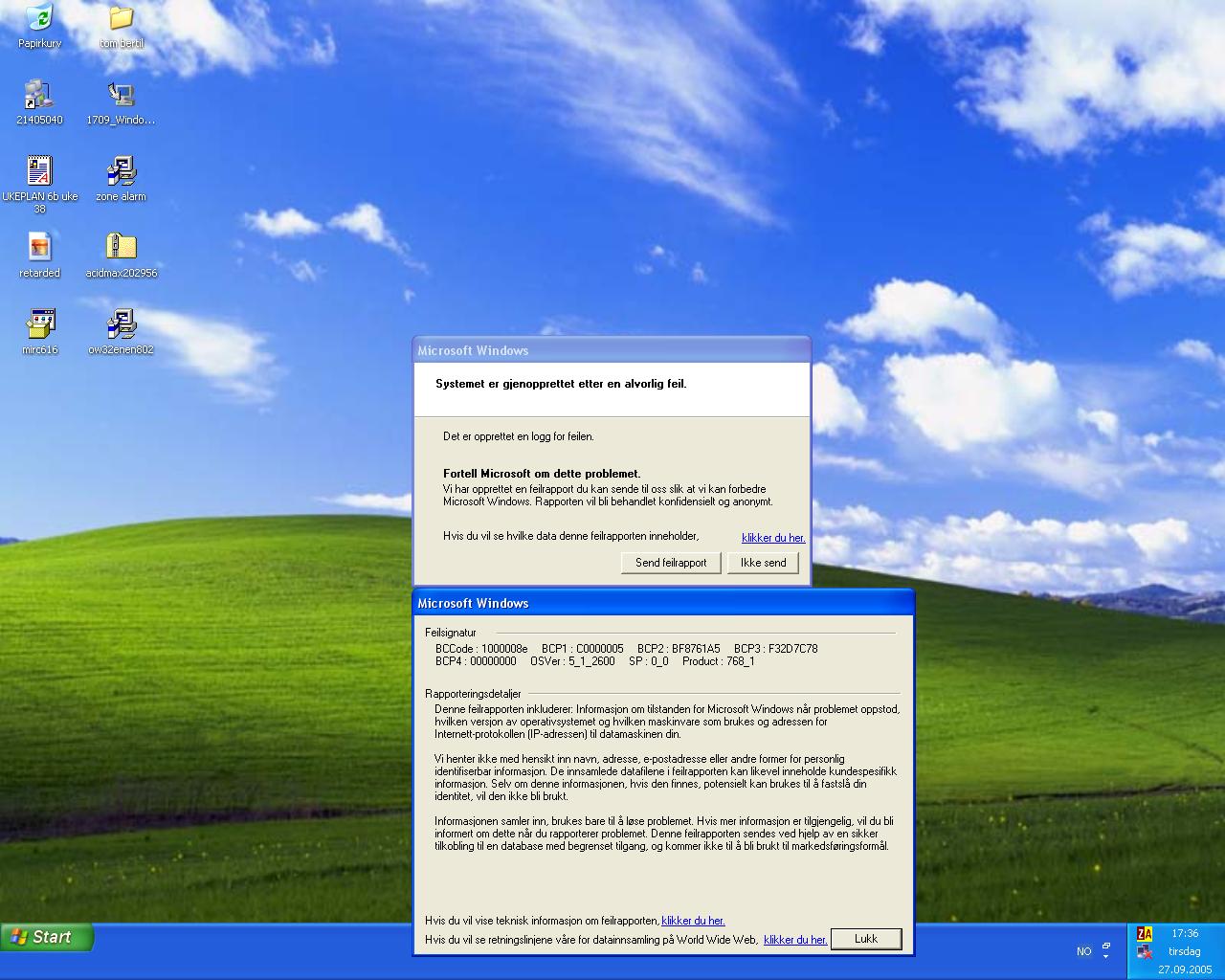Open klikker du her link for report data
Image resolution: width=1225 pixels, height=980 pixels.
pos(773,538)
